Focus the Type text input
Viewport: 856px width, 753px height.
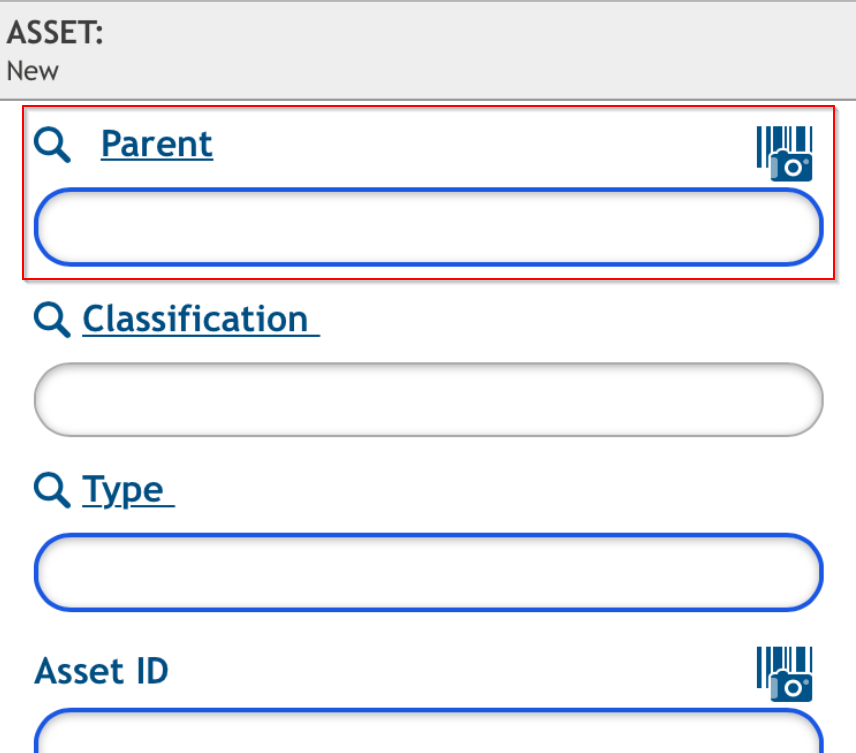(x=428, y=572)
